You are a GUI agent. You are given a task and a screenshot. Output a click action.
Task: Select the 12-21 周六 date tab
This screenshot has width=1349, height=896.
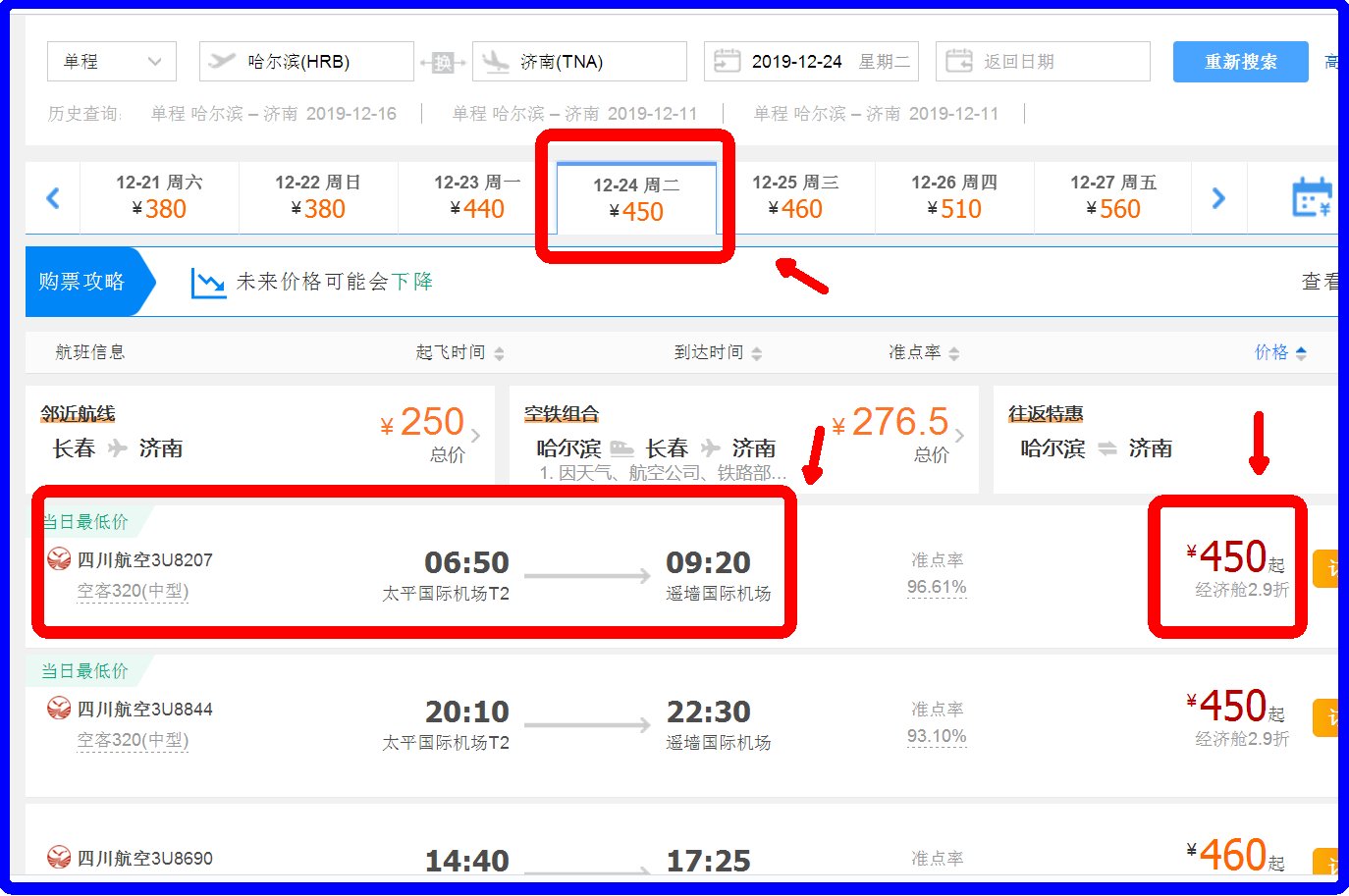coord(160,196)
